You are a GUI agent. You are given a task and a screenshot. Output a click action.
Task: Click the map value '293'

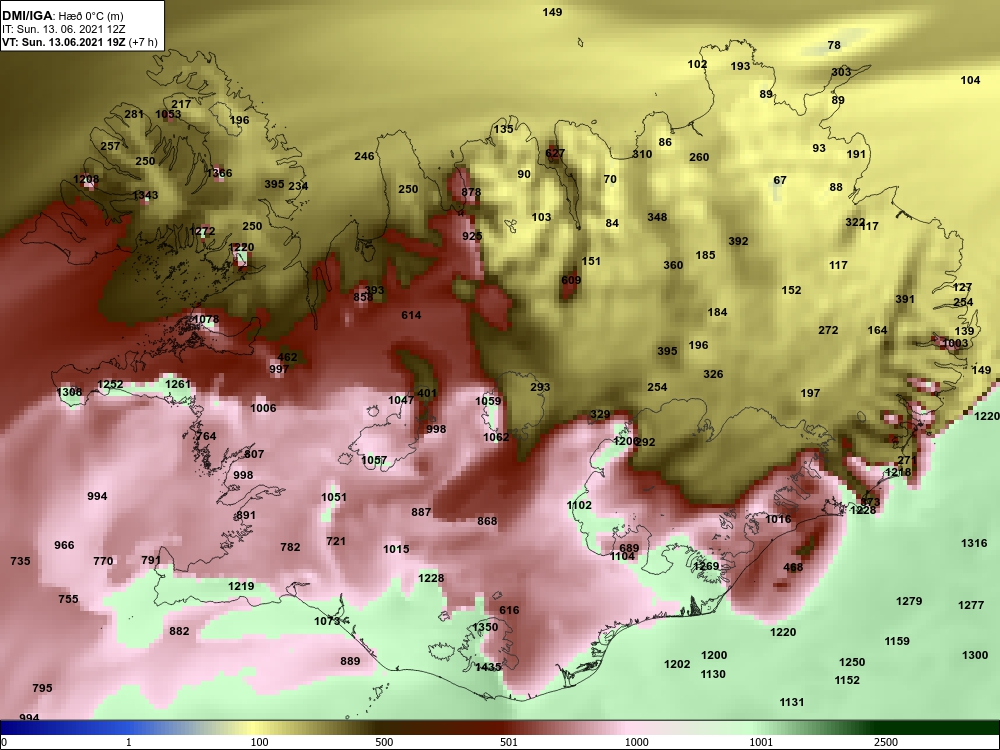click(x=540, y=387)
